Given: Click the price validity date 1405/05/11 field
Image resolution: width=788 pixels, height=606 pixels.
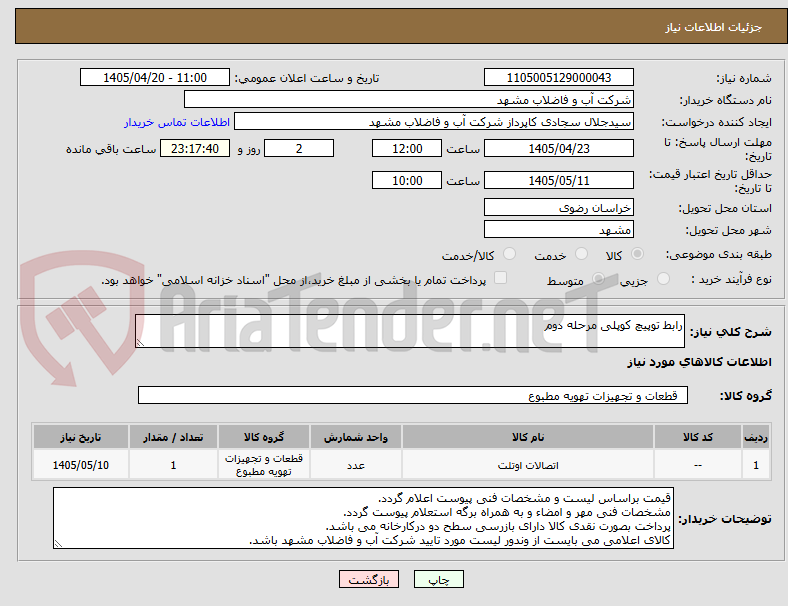Looking at the screenshot, I should point(558,180).
